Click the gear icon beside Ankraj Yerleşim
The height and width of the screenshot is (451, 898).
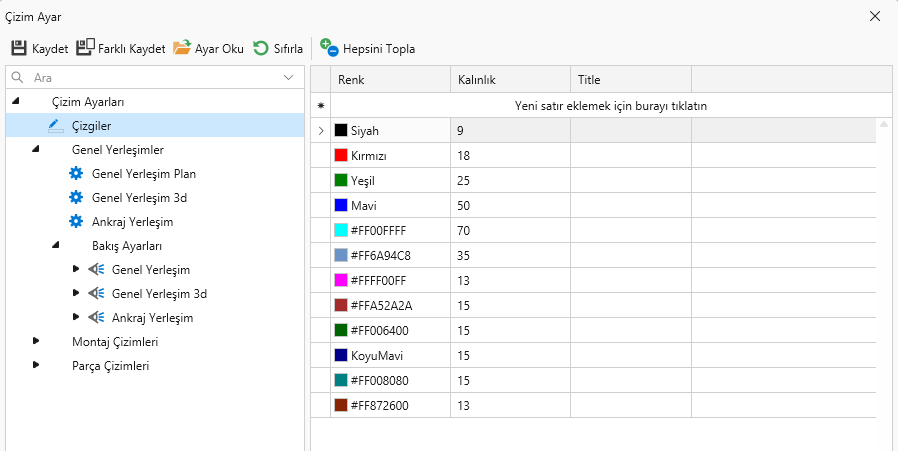[76, 222]
